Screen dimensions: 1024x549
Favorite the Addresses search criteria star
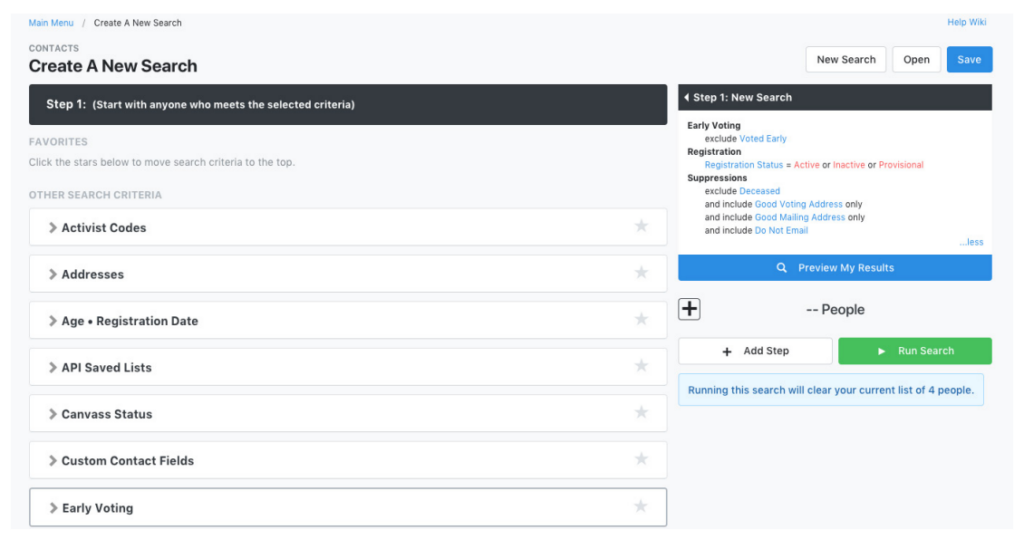641,273
